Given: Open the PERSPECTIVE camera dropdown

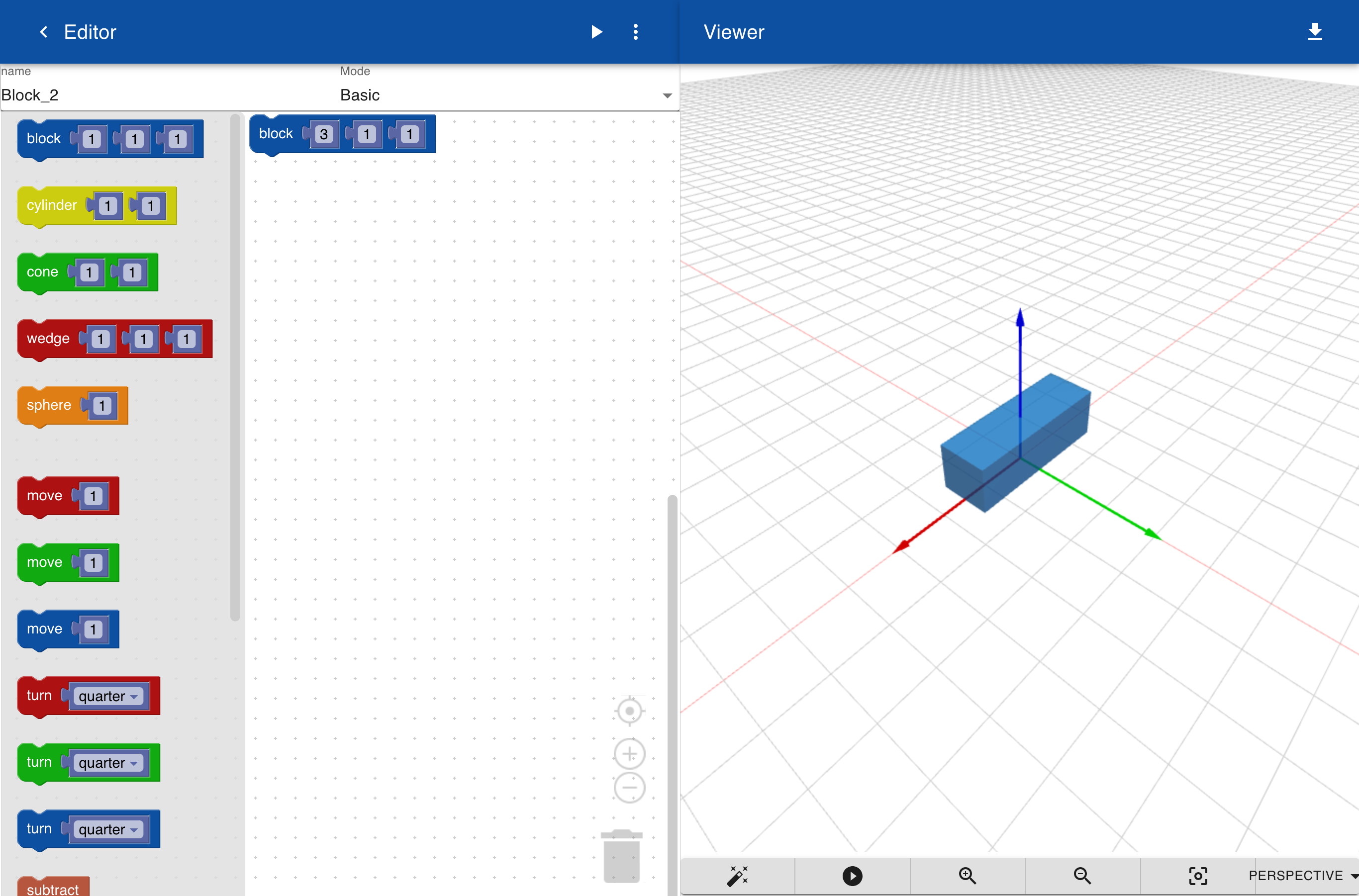Looking at the screenshot, I should (x=1303, y=876).
